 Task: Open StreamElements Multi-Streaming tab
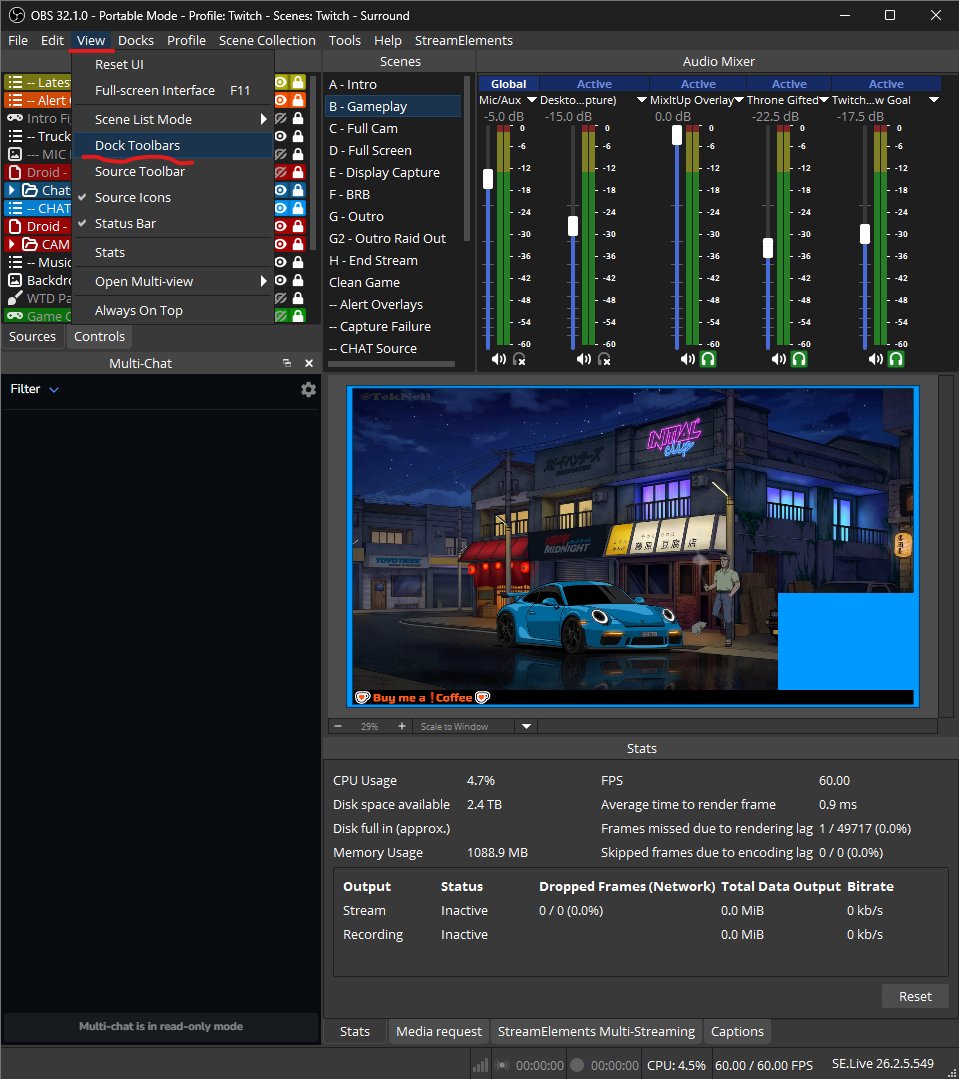[596, 1032]
